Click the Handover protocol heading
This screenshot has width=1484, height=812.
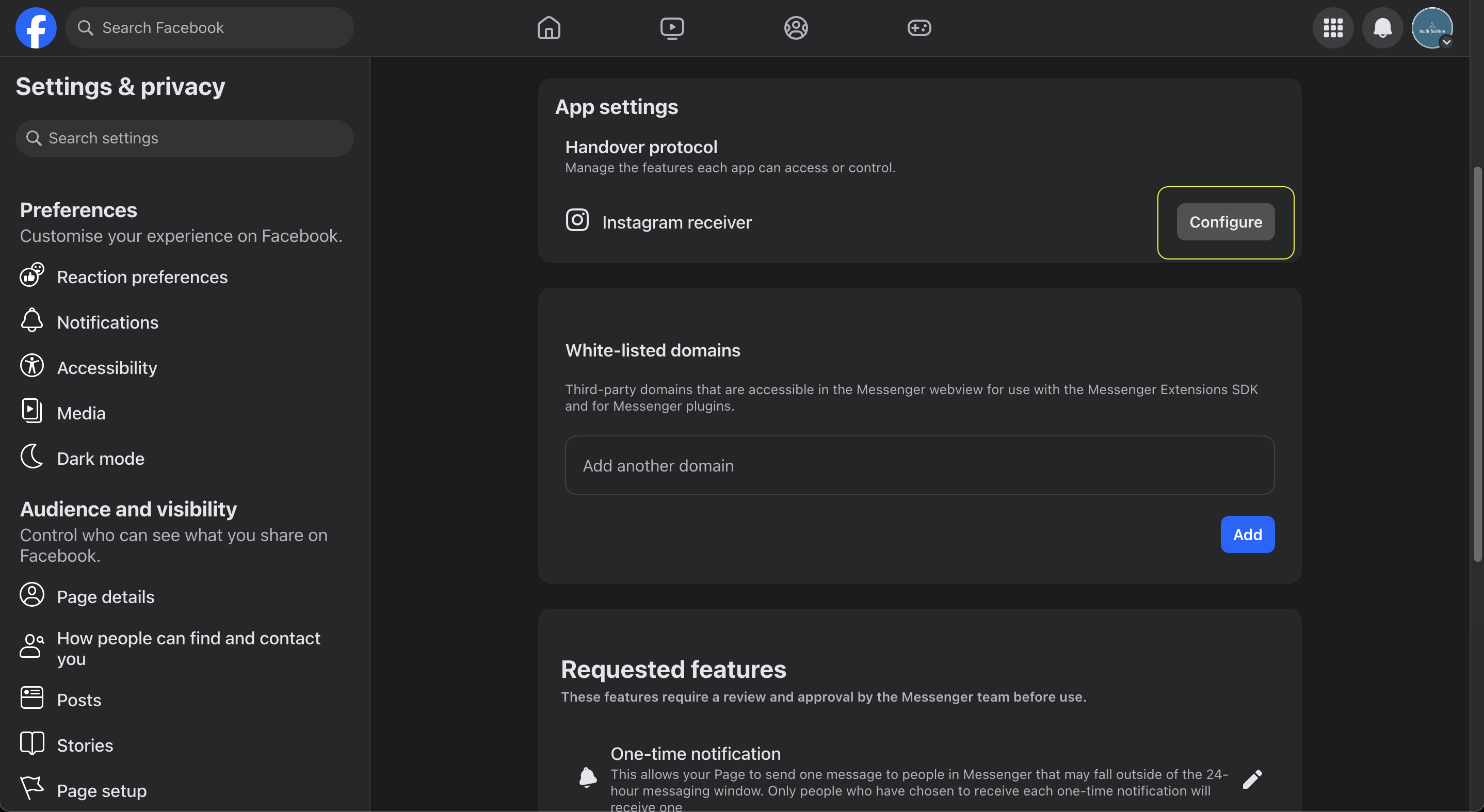(x=641, y=148)
